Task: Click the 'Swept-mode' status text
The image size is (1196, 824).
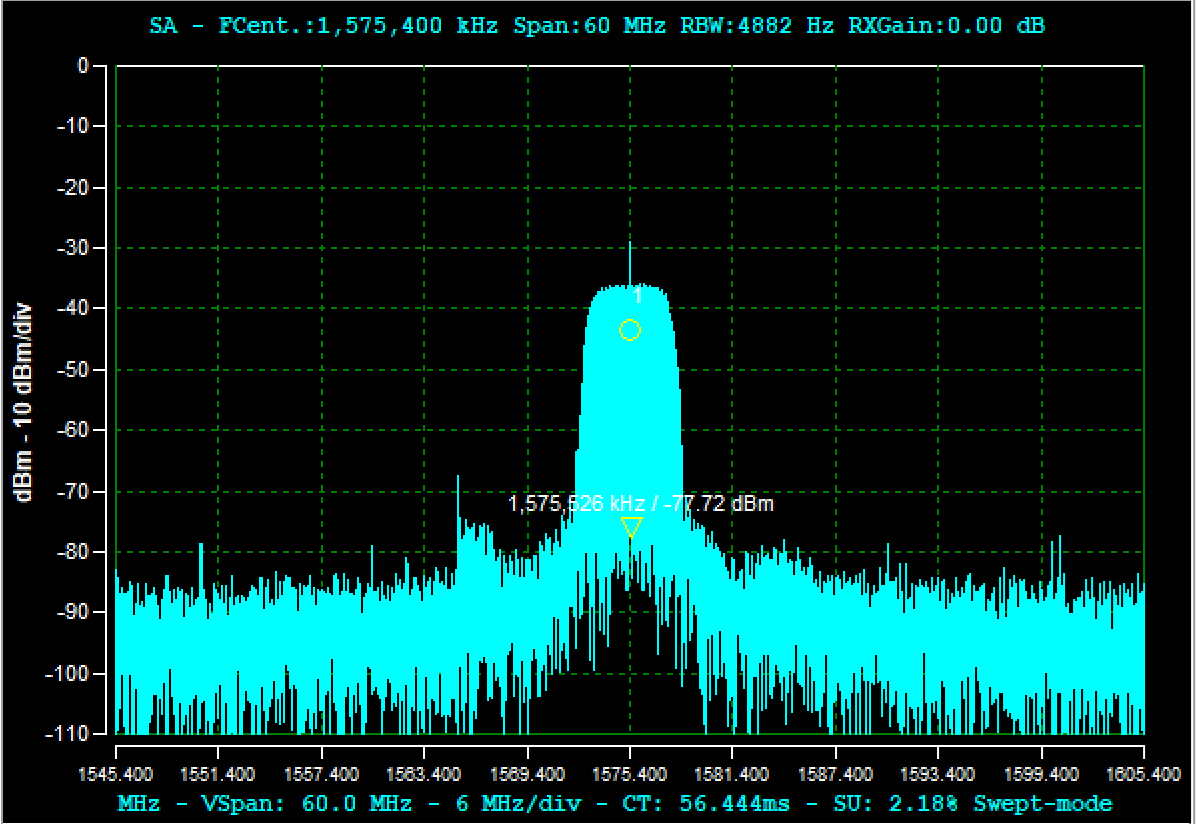Action: tap(1043, 803)
